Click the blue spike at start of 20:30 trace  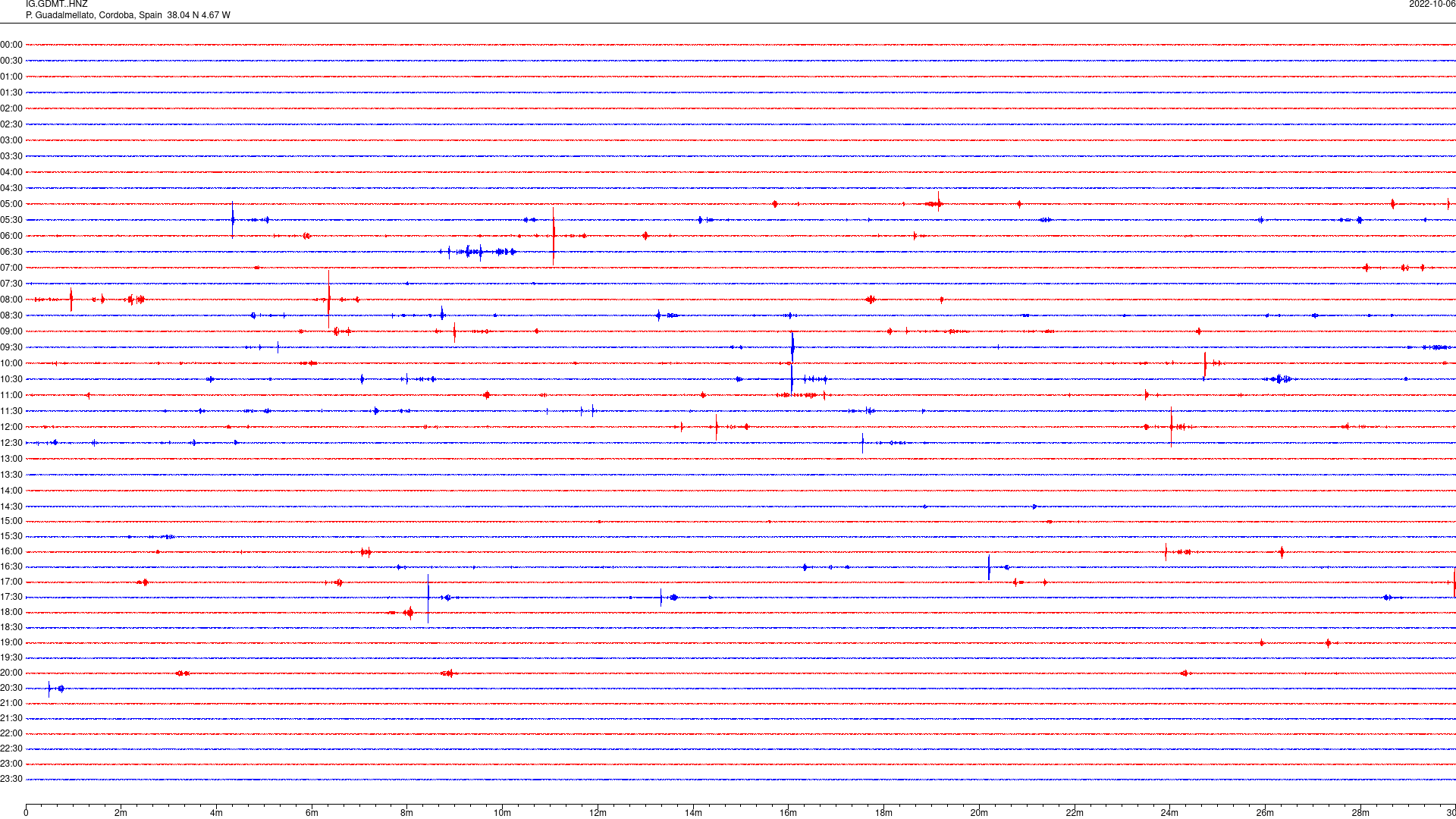pos(49,689)
